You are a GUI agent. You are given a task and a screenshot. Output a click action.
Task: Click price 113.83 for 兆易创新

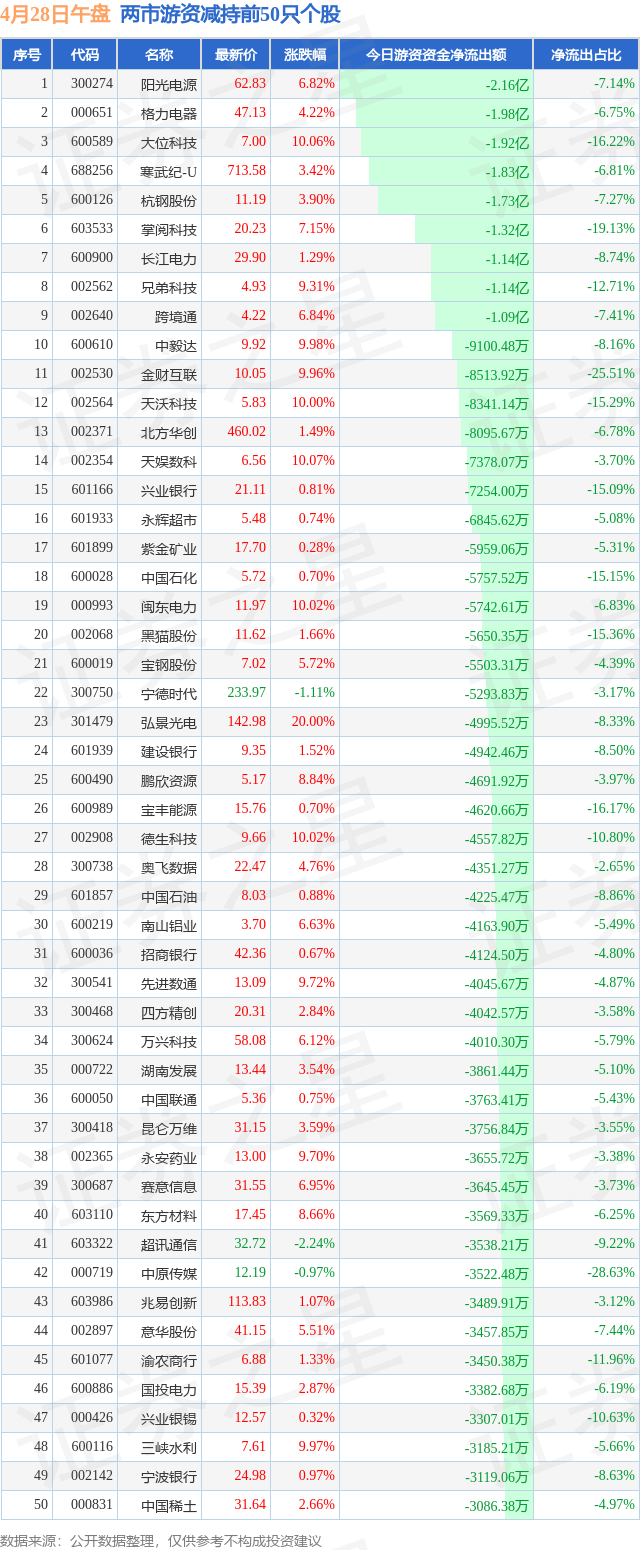tap(245, 1302)
